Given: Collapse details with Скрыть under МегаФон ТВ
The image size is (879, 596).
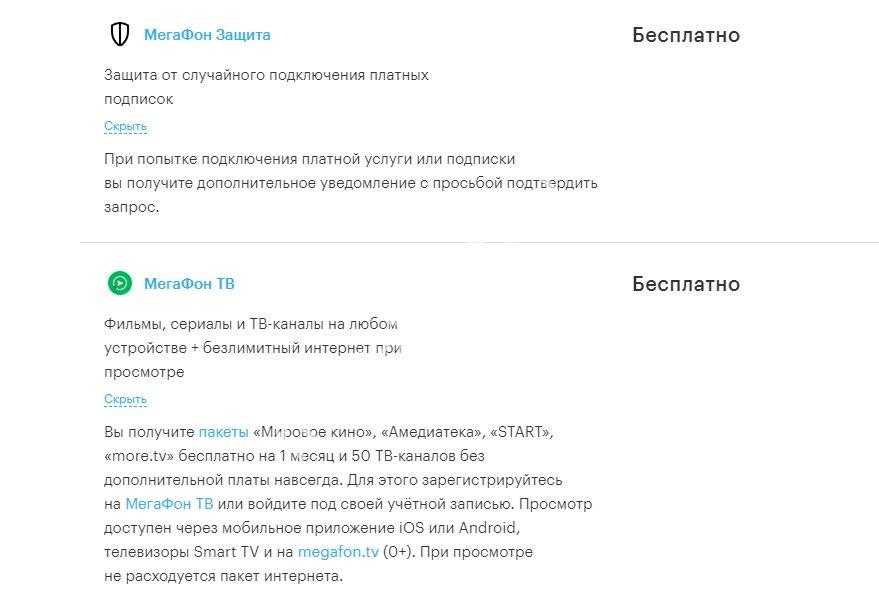Looking at the screenshot, I should (x=125, y=400).
